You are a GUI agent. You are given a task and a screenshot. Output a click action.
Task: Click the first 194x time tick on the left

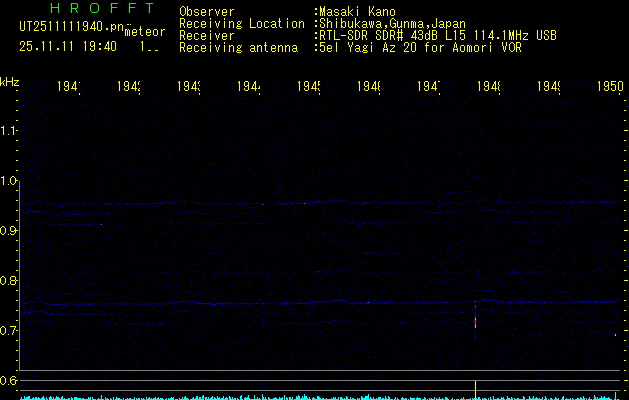click(x=68, y=87)
